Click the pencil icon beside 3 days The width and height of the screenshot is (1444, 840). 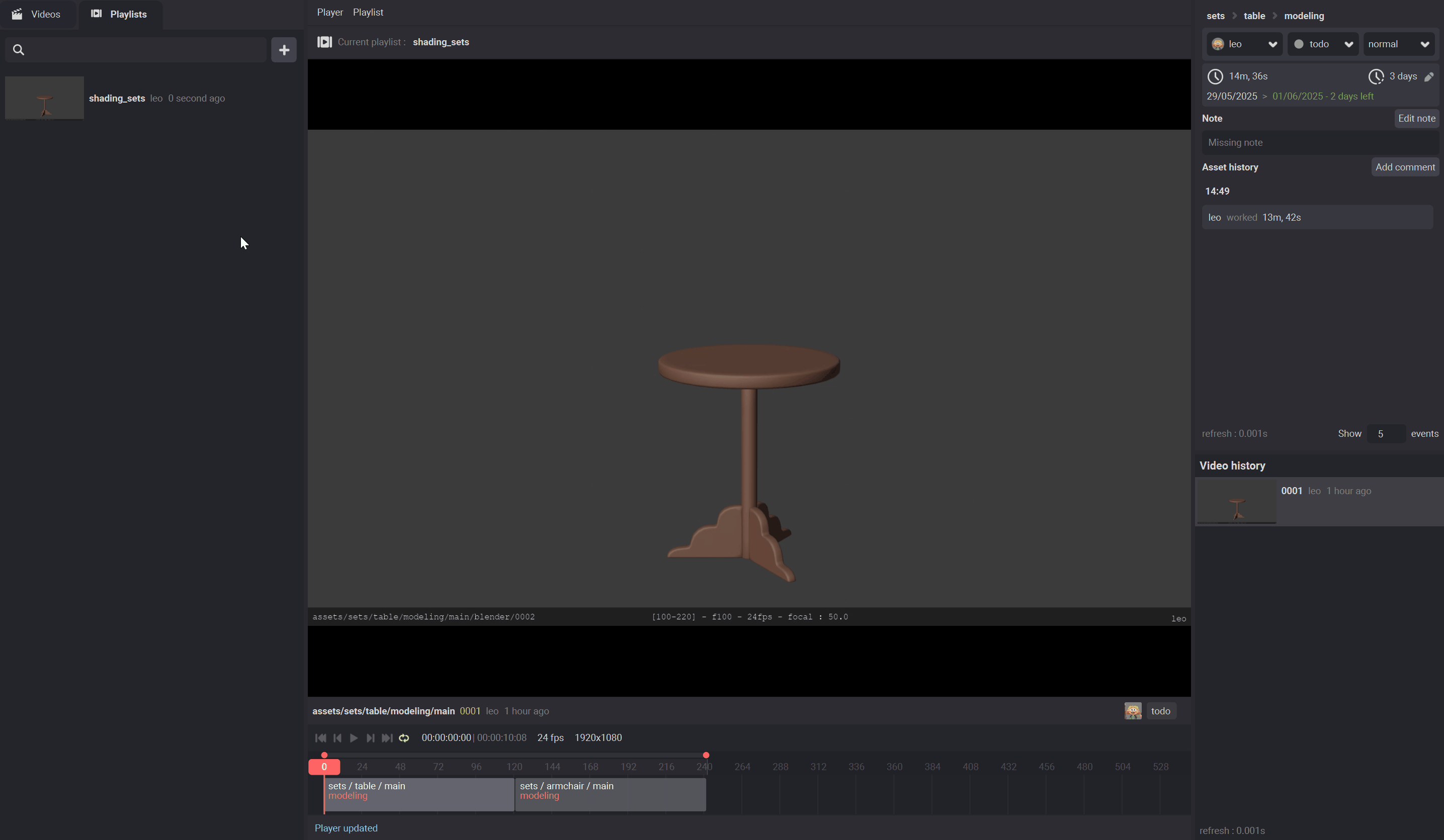(1428, 77)
